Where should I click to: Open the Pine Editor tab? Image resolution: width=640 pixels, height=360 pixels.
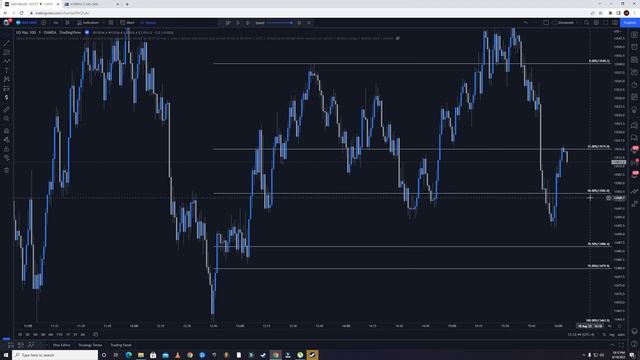coord(61,345)
